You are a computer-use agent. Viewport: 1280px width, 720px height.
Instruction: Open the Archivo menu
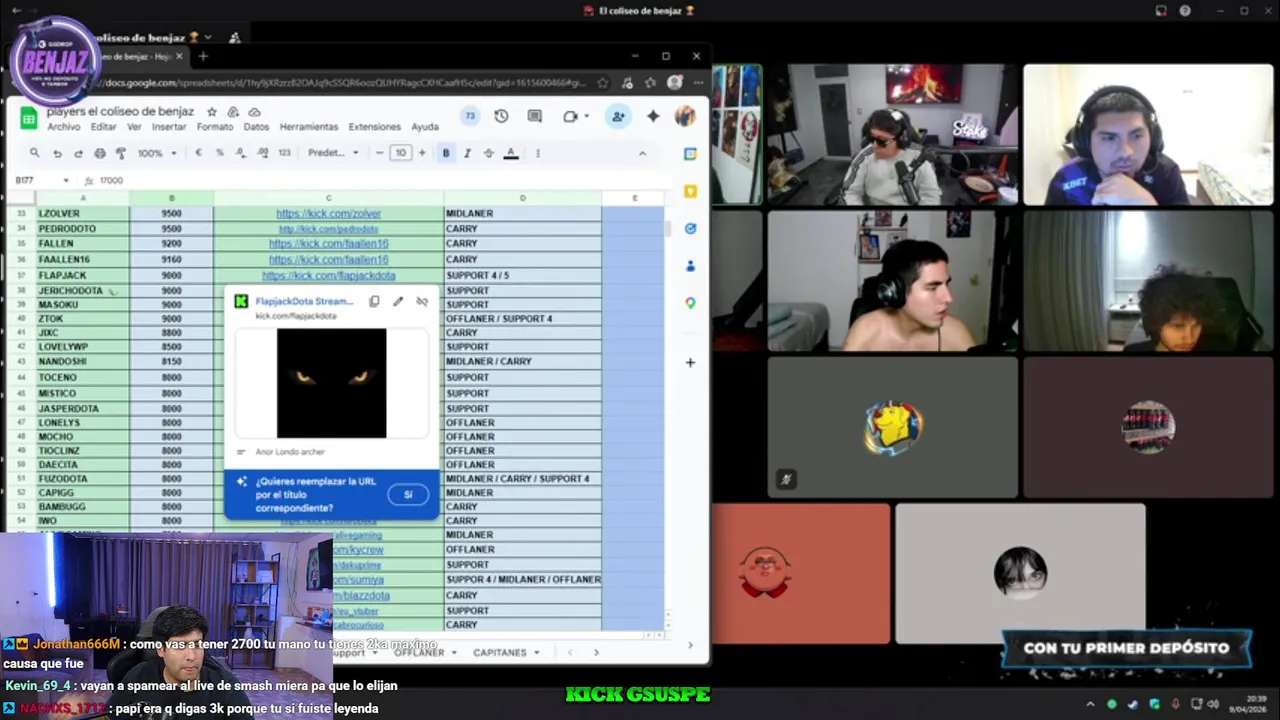click(63, 127)
